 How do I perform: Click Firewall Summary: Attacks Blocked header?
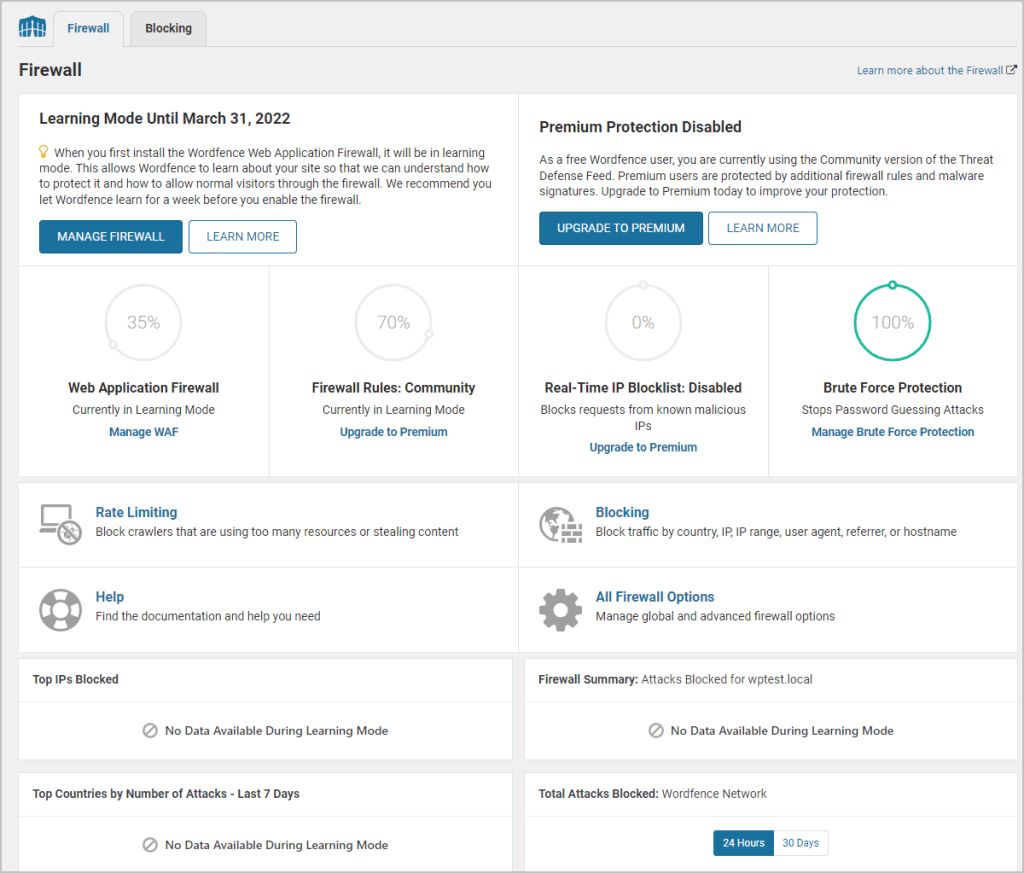[x=675, y=679]
